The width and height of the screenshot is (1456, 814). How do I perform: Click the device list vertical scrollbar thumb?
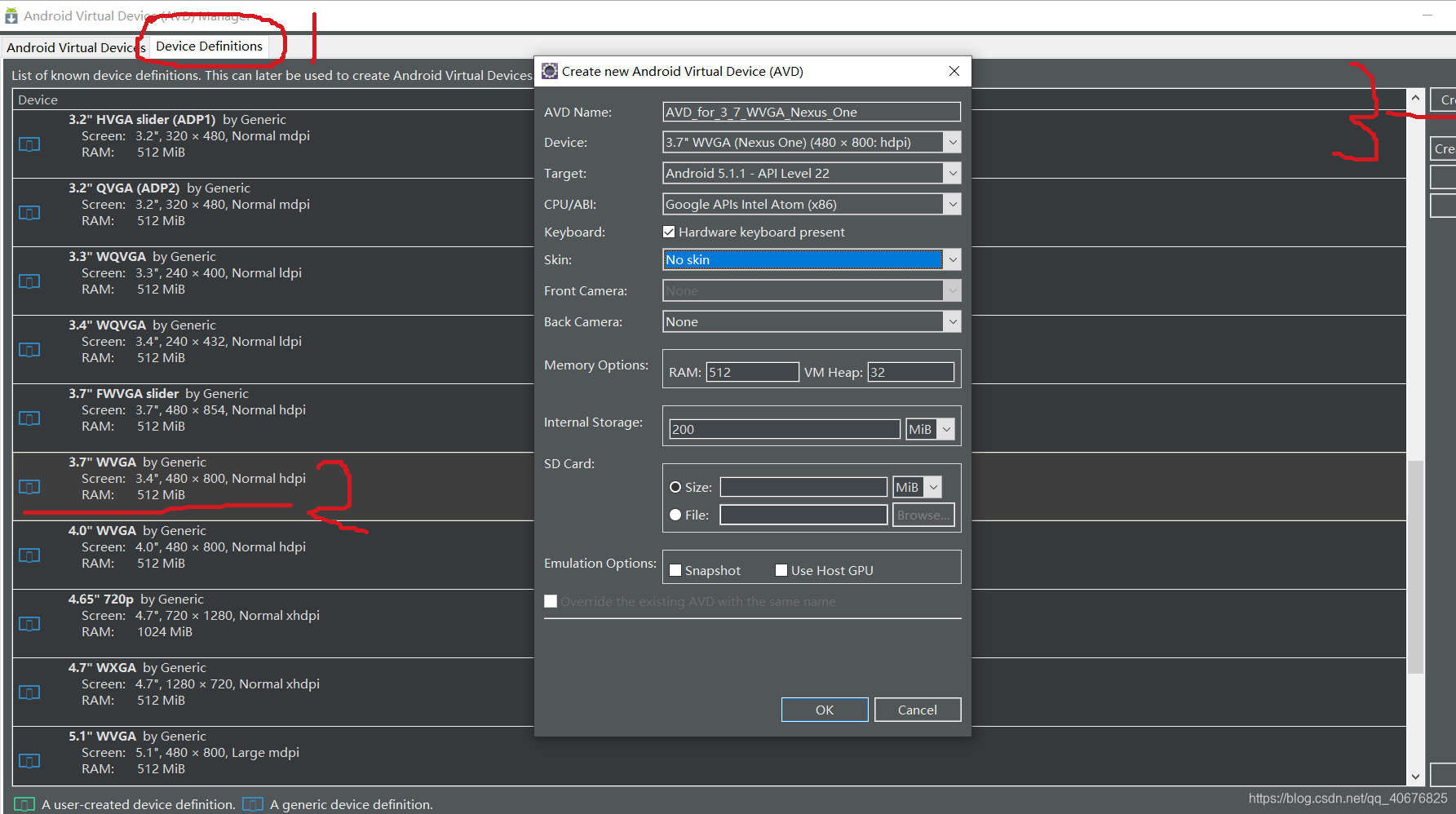tap(1415, 567)
